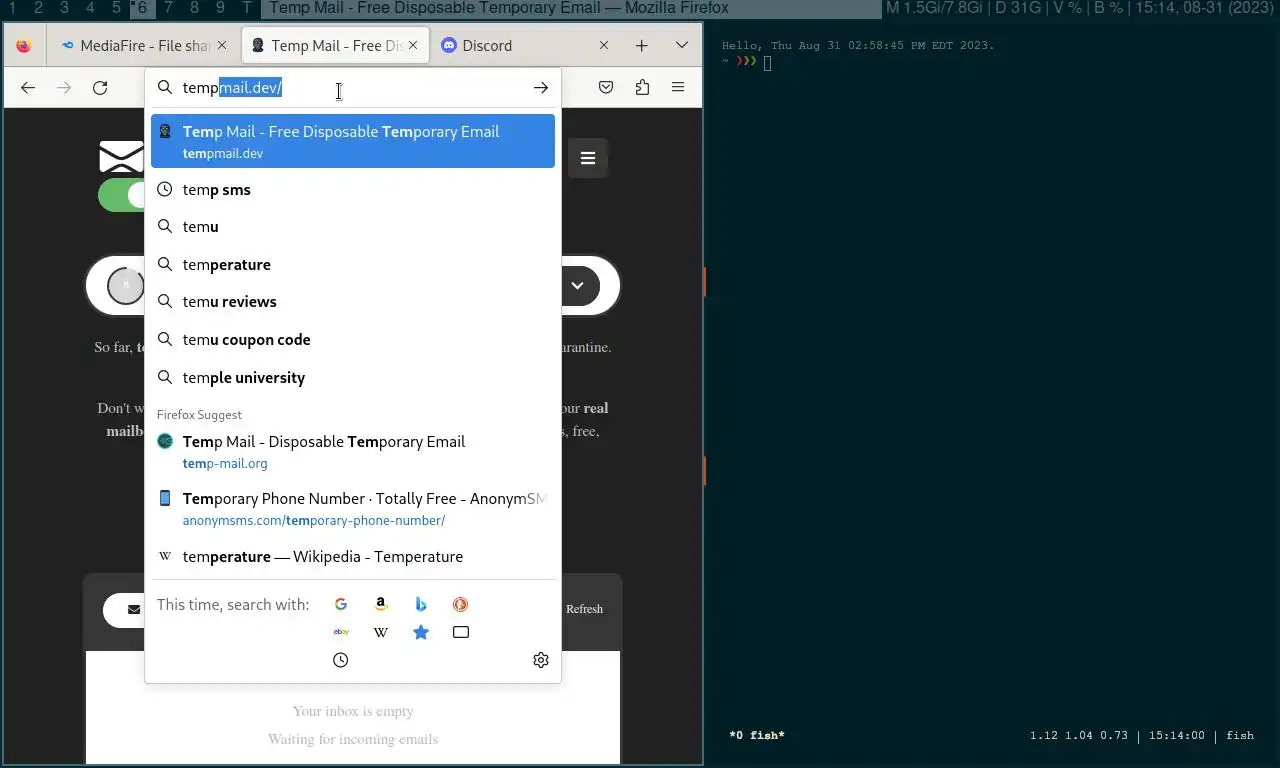The height and width of the screenshot is (768, 1280).
Task: Choose 'temu reviews' search suggestion
Action: point(353,302)
